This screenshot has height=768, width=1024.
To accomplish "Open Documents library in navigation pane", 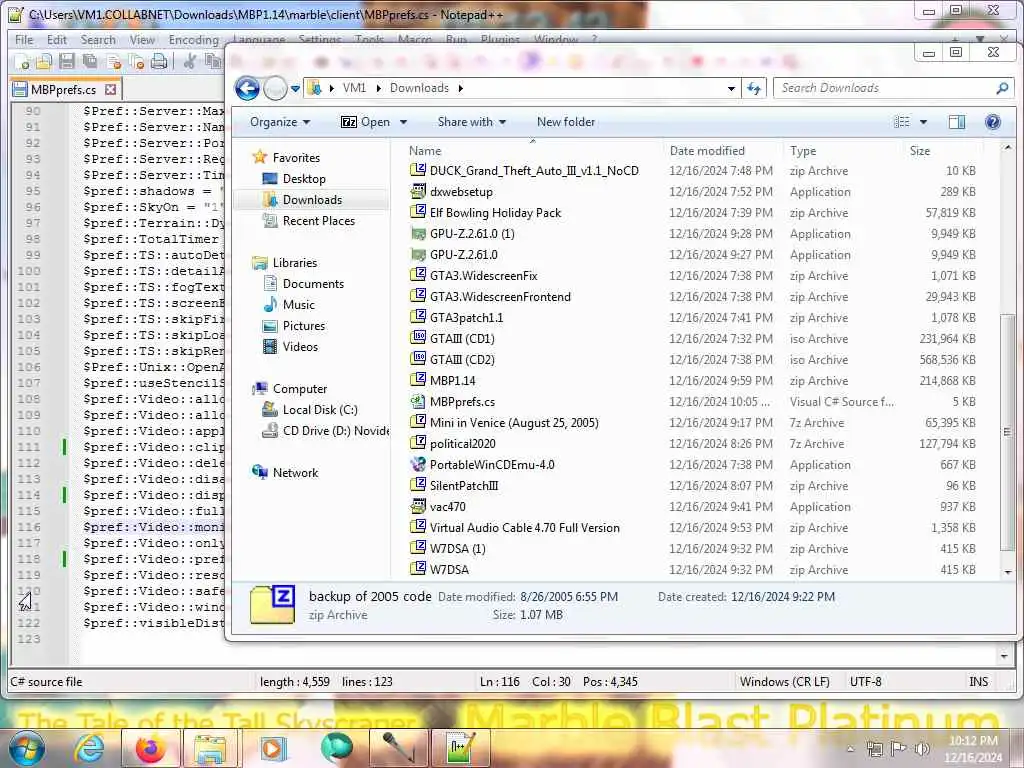I will click(x=313, y=283).
